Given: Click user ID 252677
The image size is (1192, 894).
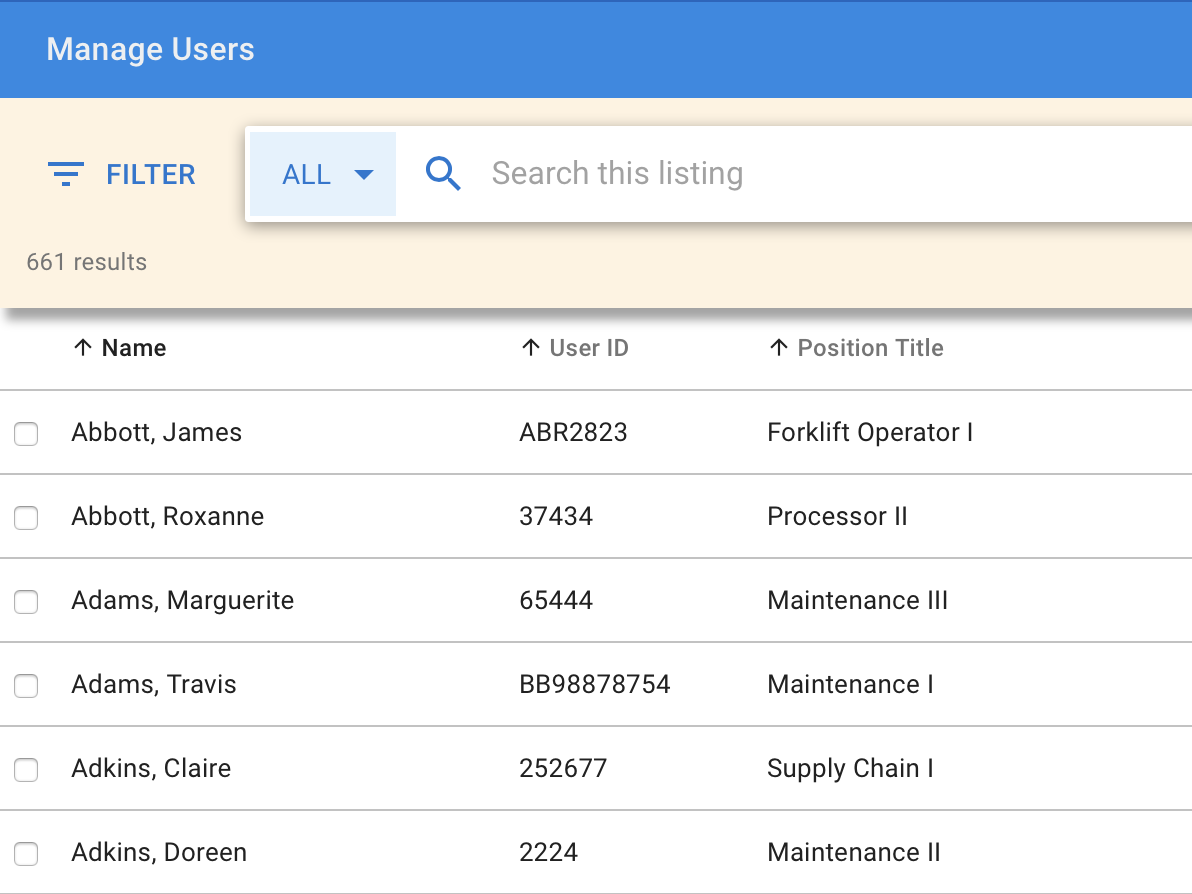Looking at the screenshot, I should (563, 769).
